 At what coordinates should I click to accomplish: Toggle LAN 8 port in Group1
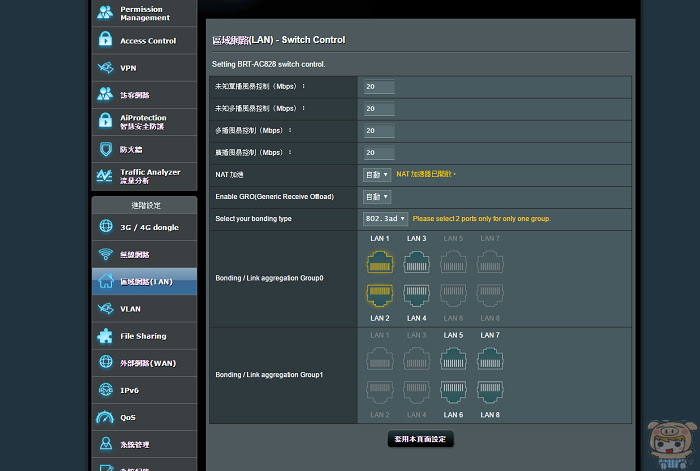(x=490, y=392)
